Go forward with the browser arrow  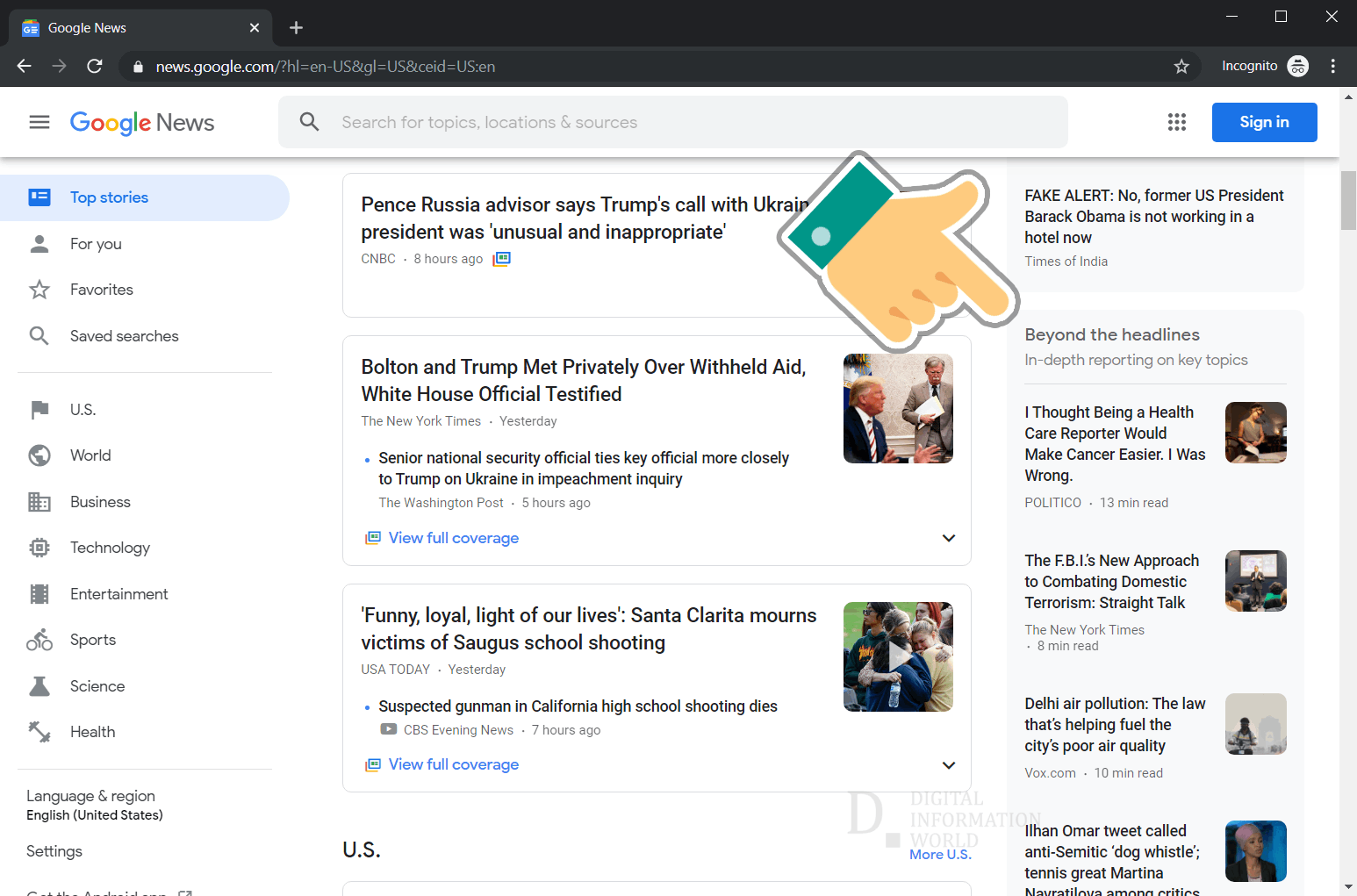click(59, 66)
